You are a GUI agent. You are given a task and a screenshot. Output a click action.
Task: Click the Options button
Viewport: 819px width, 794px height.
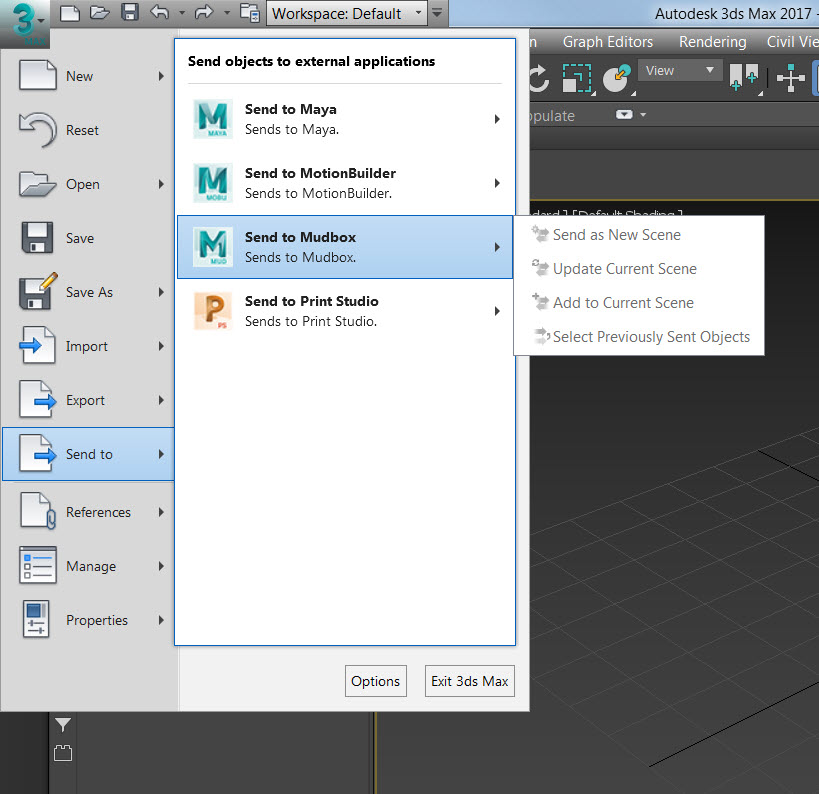tap(376, 681)
